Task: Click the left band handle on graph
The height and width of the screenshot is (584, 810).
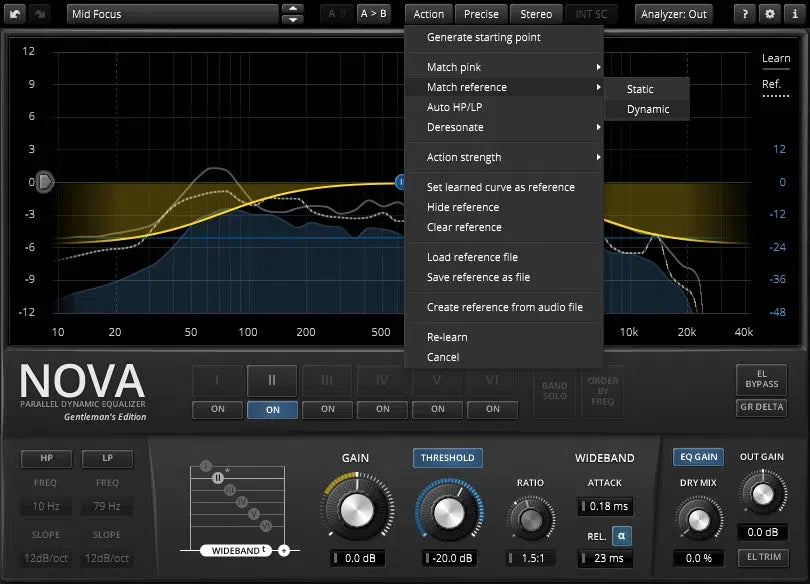Action: coord(46,182)
